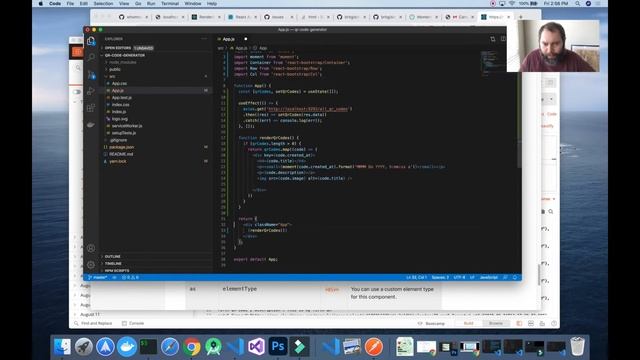This screenshot has height=360, width=640.
Task: Open a new tab in Chrome window
Action: pos(520,17)
